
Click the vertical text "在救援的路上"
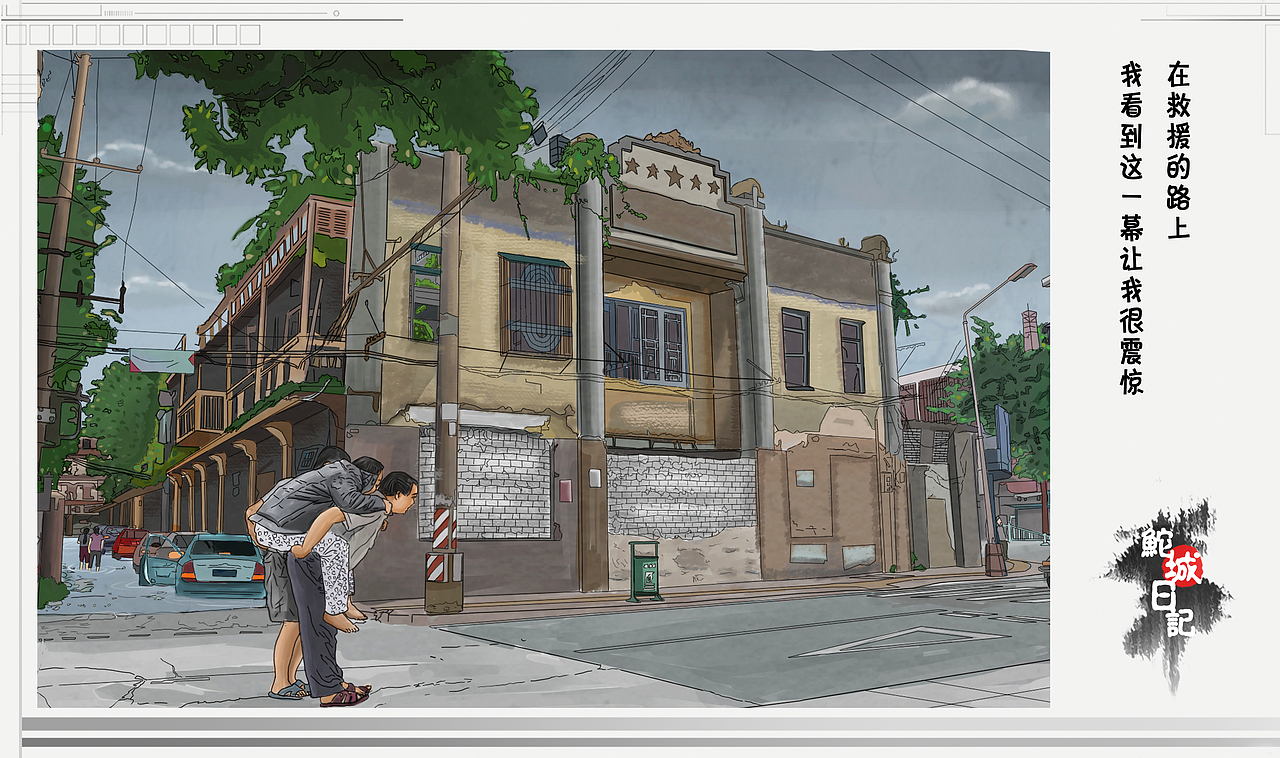[x=1179, y=151]
